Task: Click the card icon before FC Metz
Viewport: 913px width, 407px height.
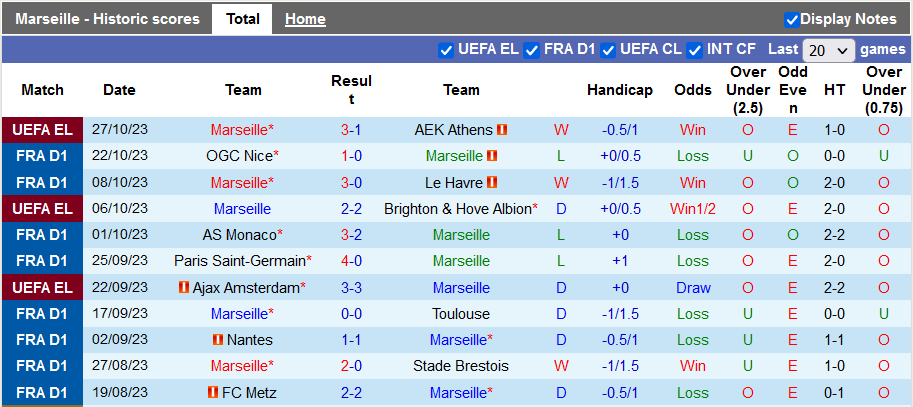Action: tap(213, 393)
